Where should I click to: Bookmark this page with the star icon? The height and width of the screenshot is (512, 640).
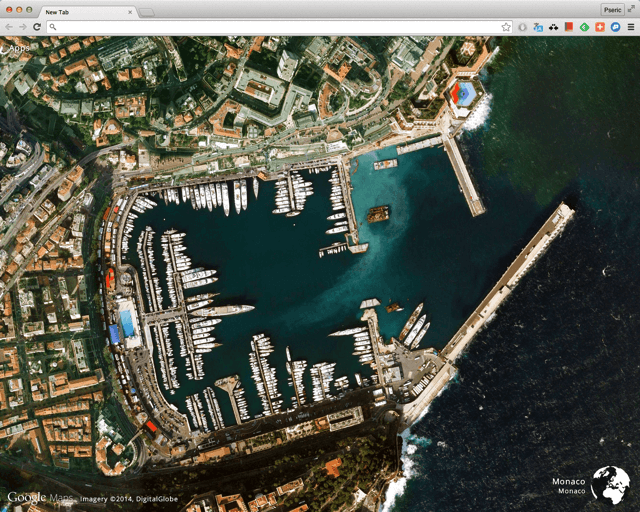coord(506,27)
